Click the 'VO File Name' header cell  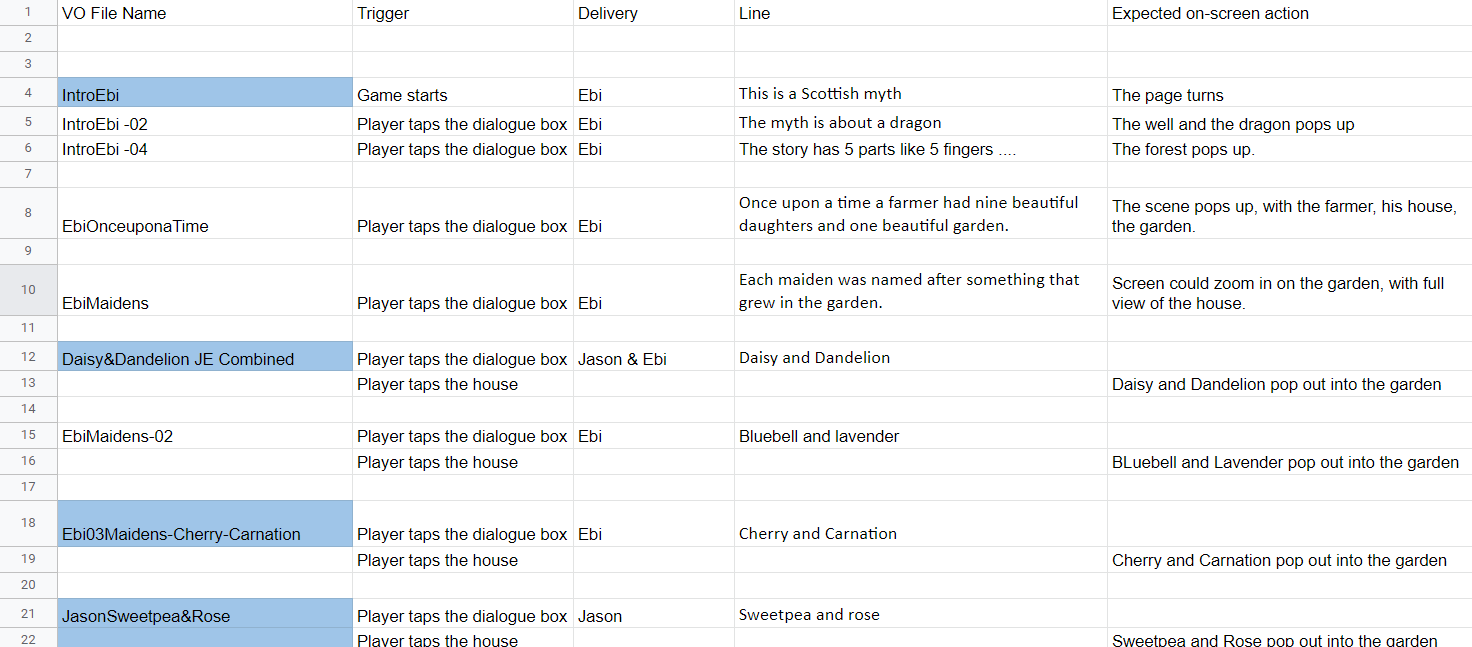pos(205,13)
